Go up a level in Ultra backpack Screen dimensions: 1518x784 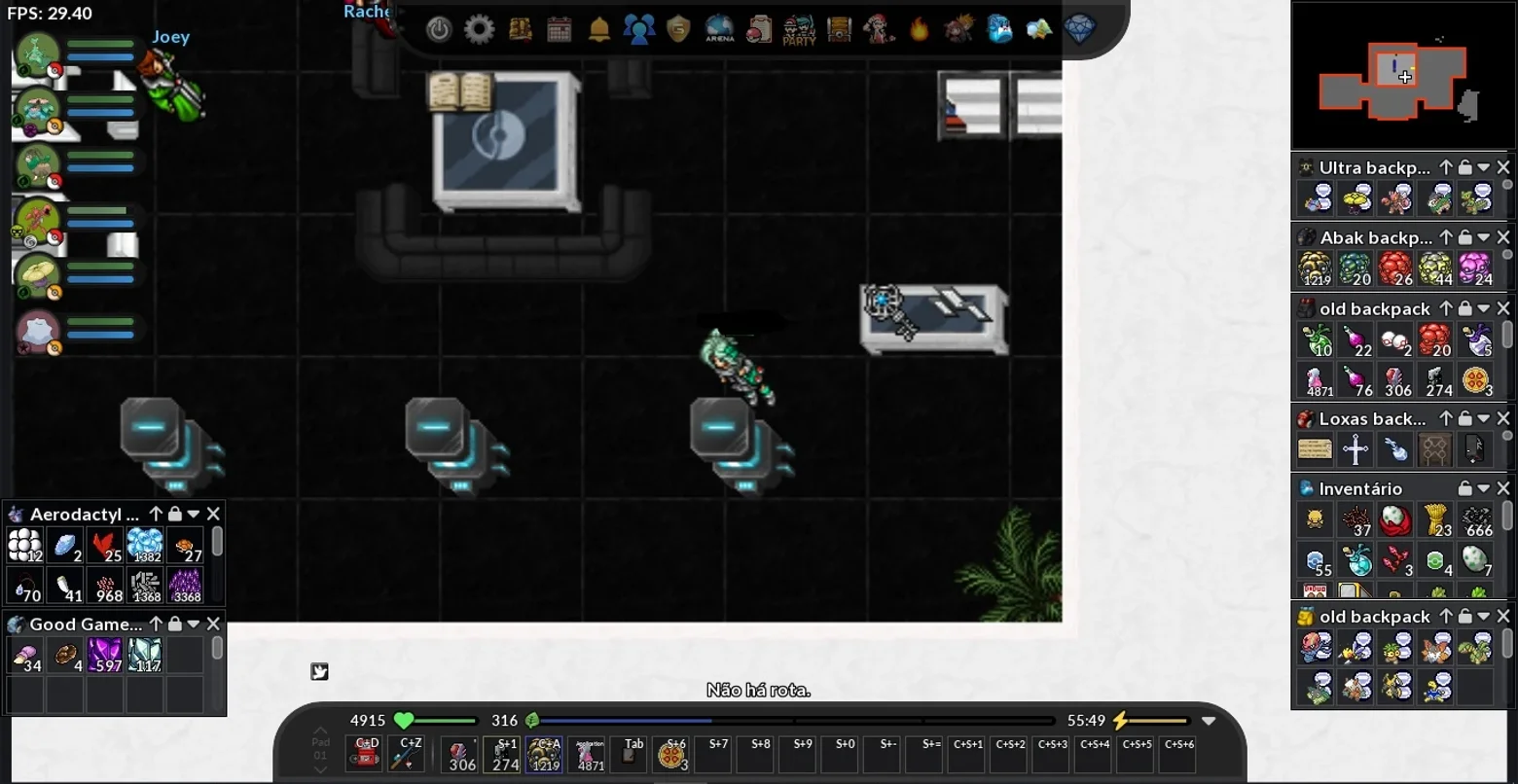[1446, 167]
